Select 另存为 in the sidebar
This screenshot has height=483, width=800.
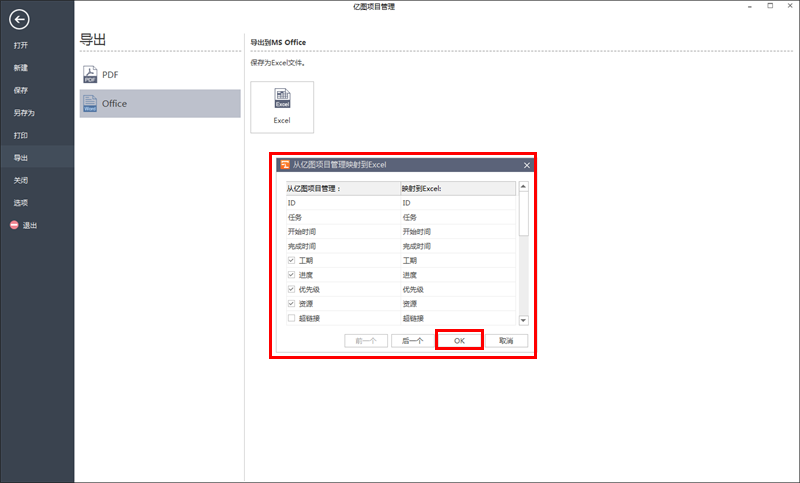(24, 113)
